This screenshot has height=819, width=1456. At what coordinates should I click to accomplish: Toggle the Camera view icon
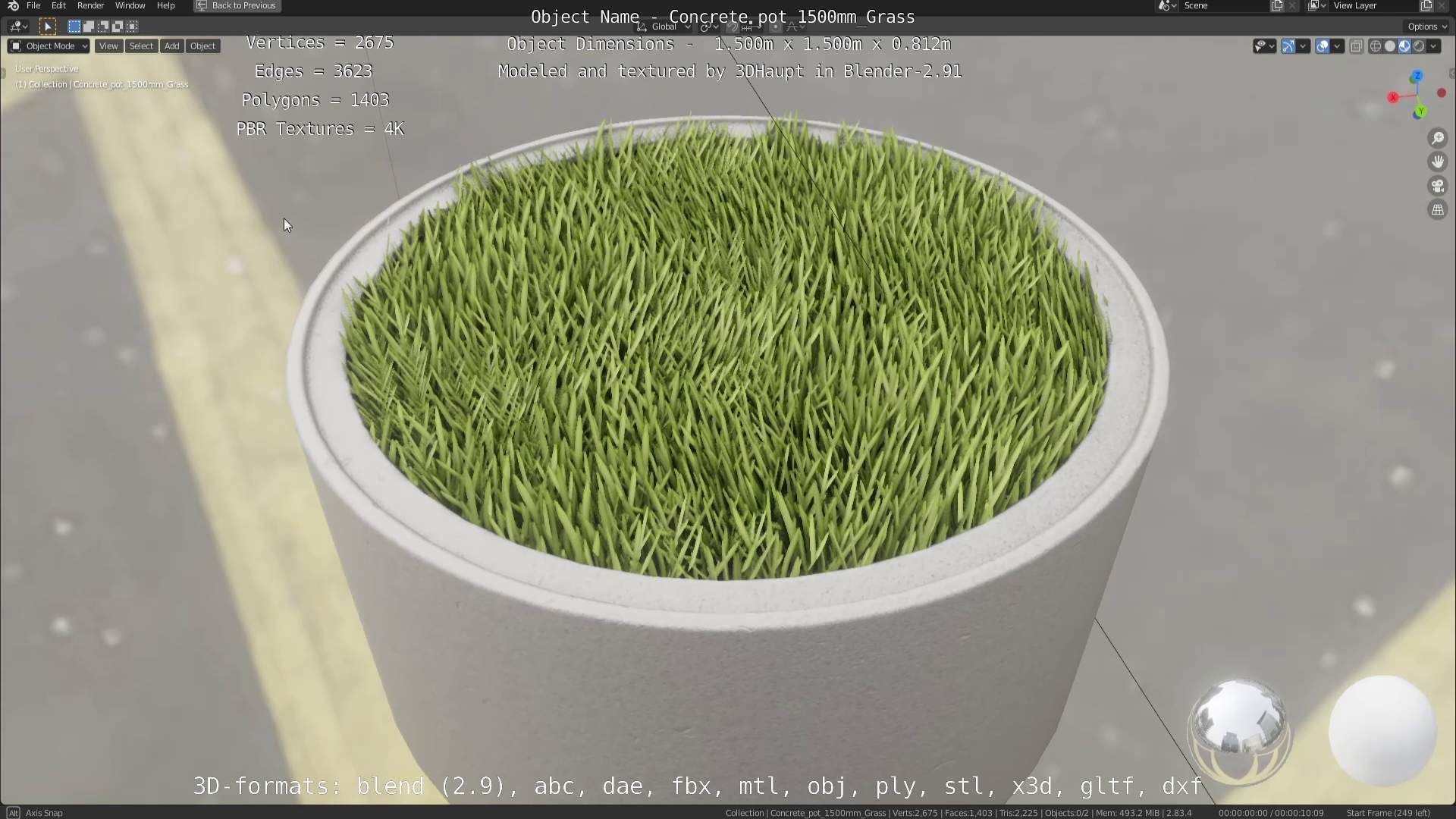click(x=1438, y=186)
